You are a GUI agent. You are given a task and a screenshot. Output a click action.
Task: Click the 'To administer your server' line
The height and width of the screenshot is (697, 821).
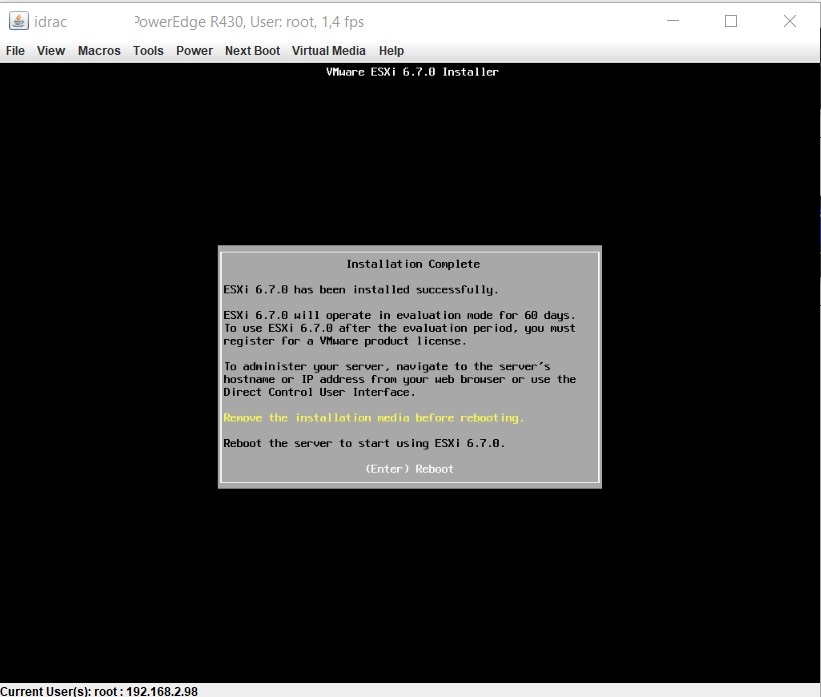pyautogui.click(x=387, y=367)
